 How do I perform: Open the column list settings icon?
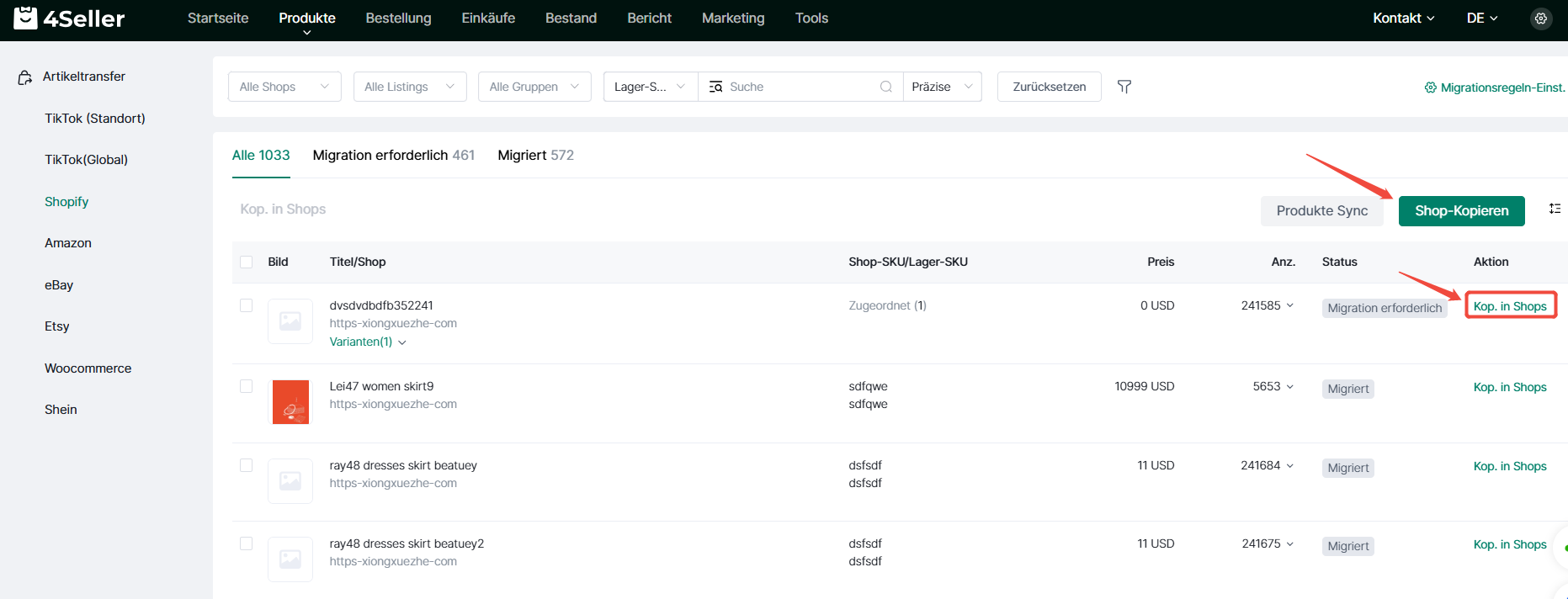pos(1555,209)
